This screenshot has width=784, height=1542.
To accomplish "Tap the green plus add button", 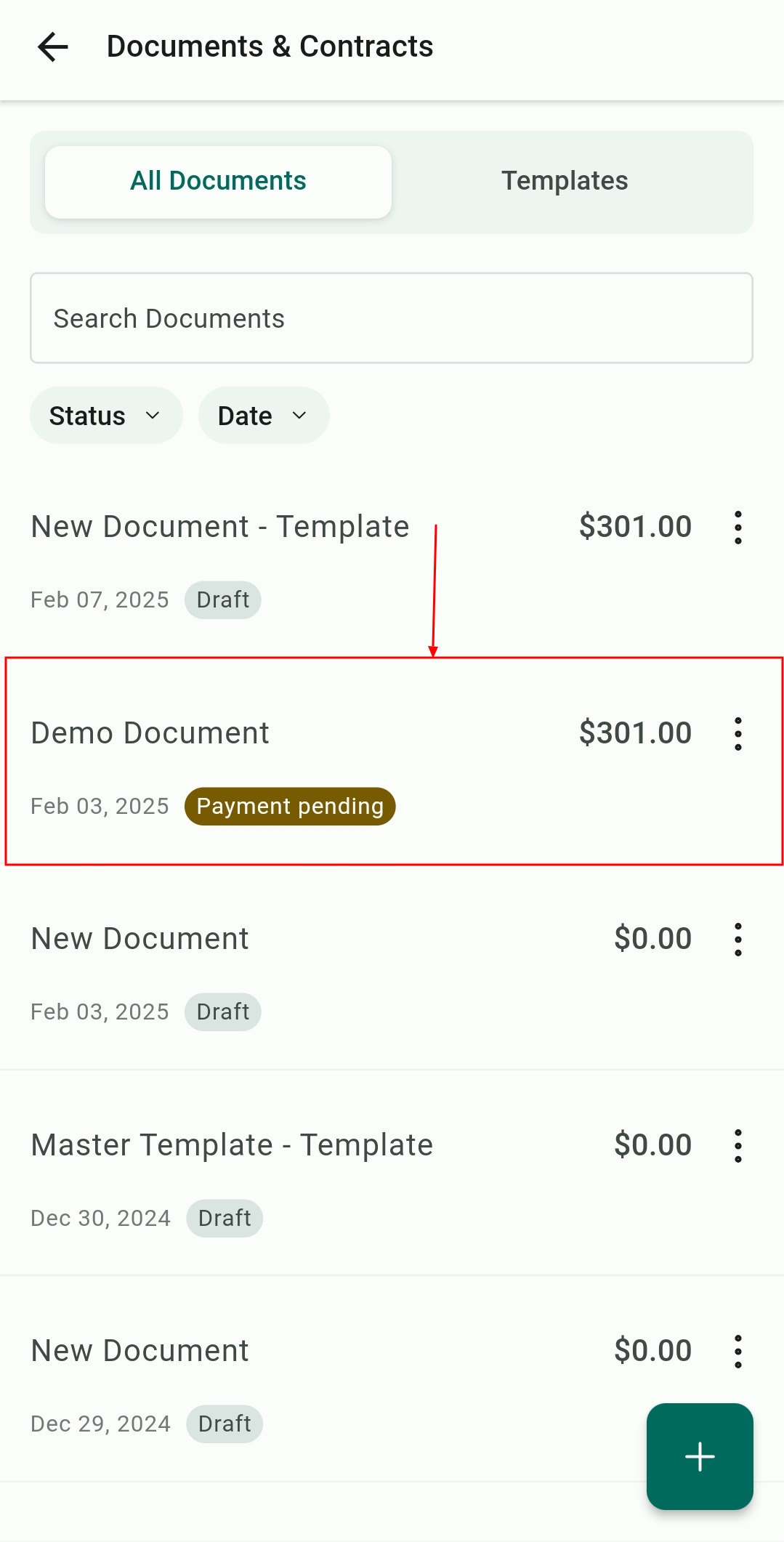I will 700,1456.
